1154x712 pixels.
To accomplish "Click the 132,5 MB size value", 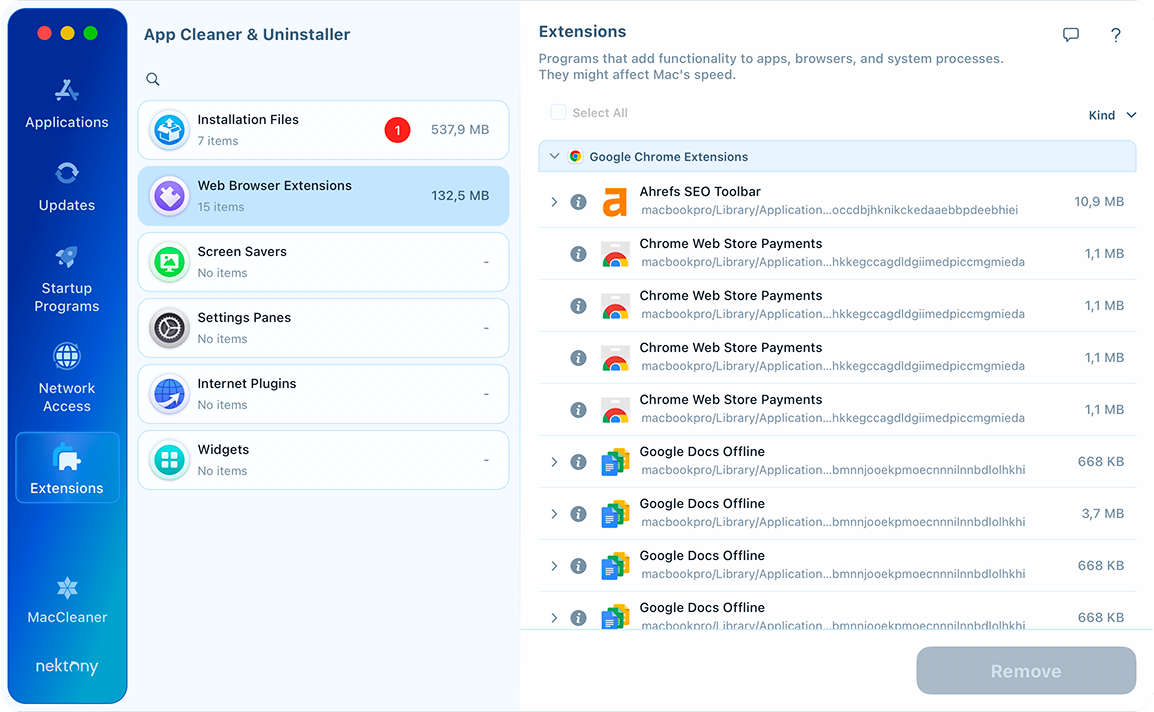I will 460,196.
